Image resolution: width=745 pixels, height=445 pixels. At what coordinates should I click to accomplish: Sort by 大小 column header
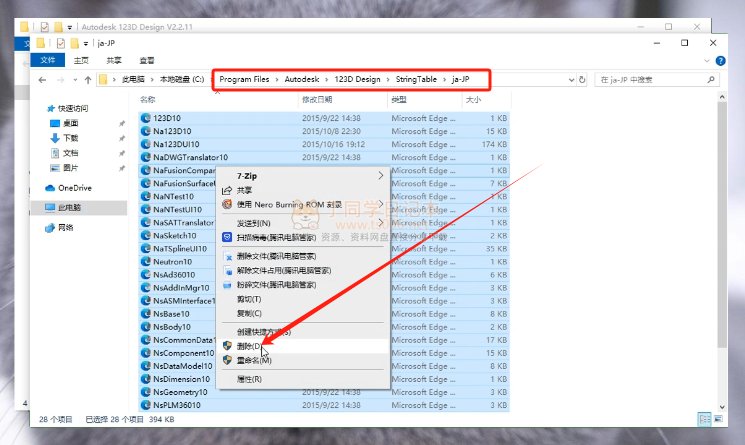pos(473,99)
